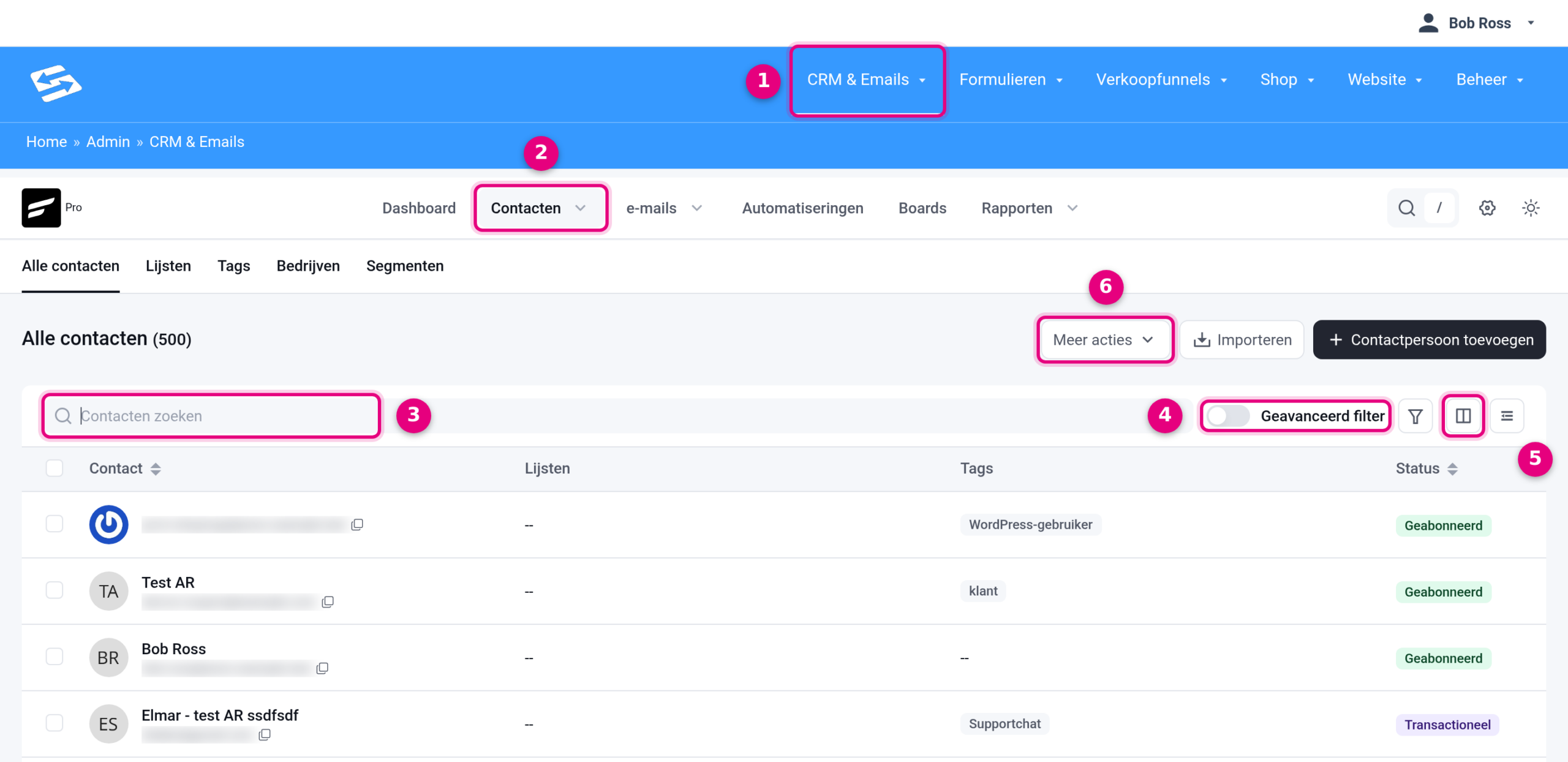Viewport: 1568px width, 762px height.
Task: Go to Home in the breadcrumb
Action: click(x=47, y=142)
